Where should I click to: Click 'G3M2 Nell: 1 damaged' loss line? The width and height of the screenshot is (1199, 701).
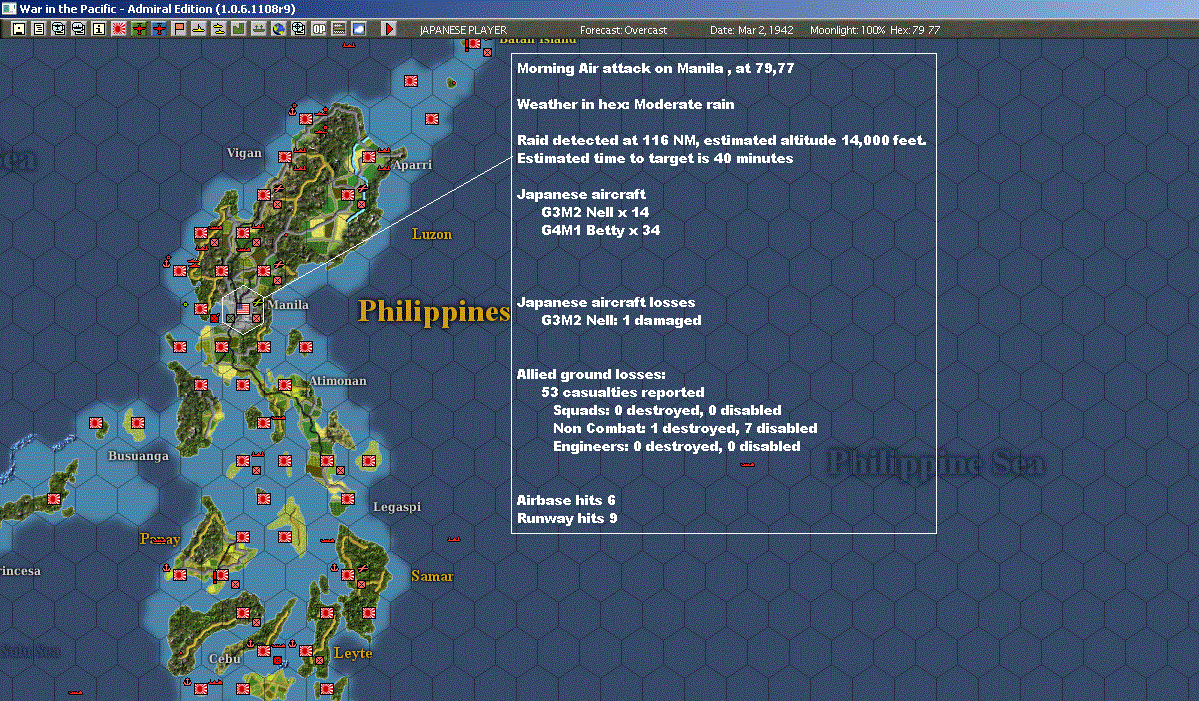[621, 320]
